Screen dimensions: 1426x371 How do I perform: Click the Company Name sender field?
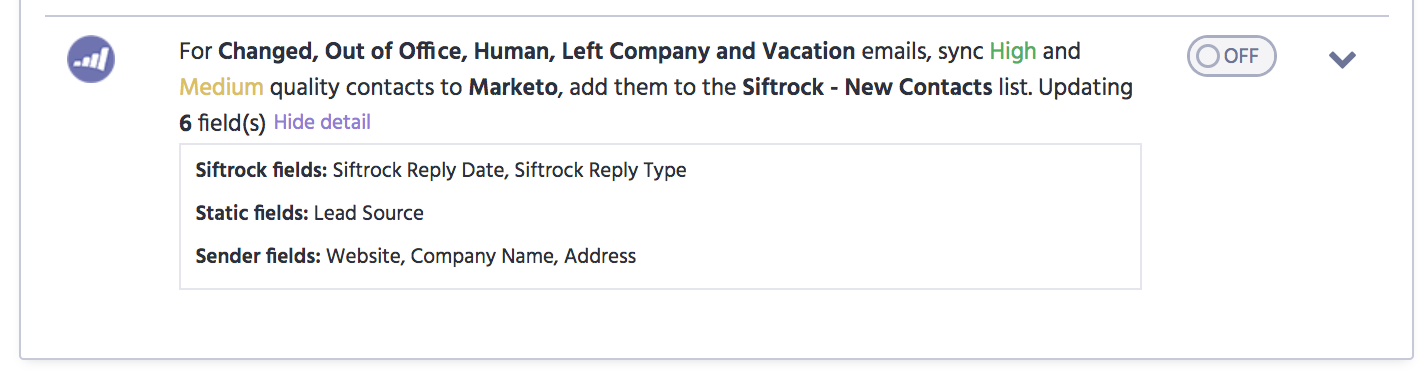click(x=483, y=256)
